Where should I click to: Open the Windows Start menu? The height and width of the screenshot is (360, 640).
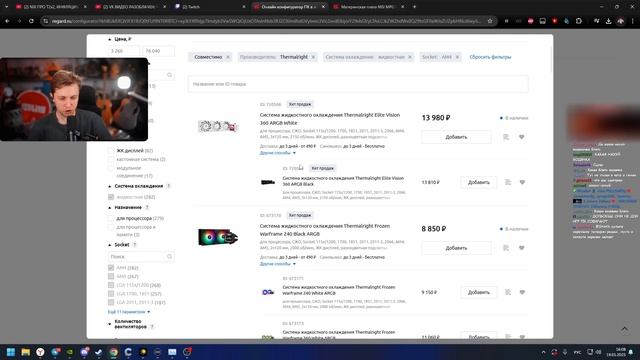(x=11, y=352)
